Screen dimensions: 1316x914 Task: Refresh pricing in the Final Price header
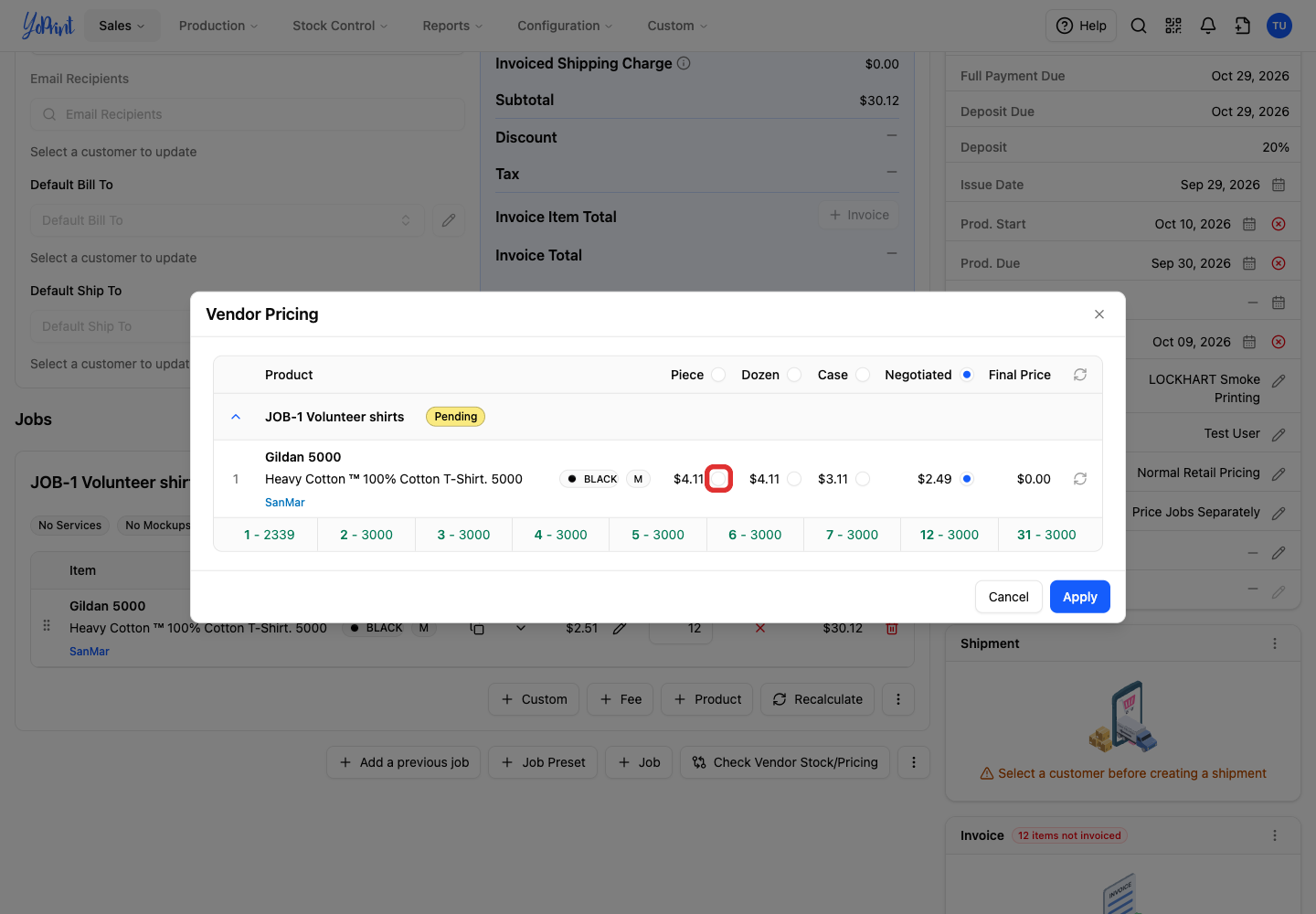coord(1080,375)
